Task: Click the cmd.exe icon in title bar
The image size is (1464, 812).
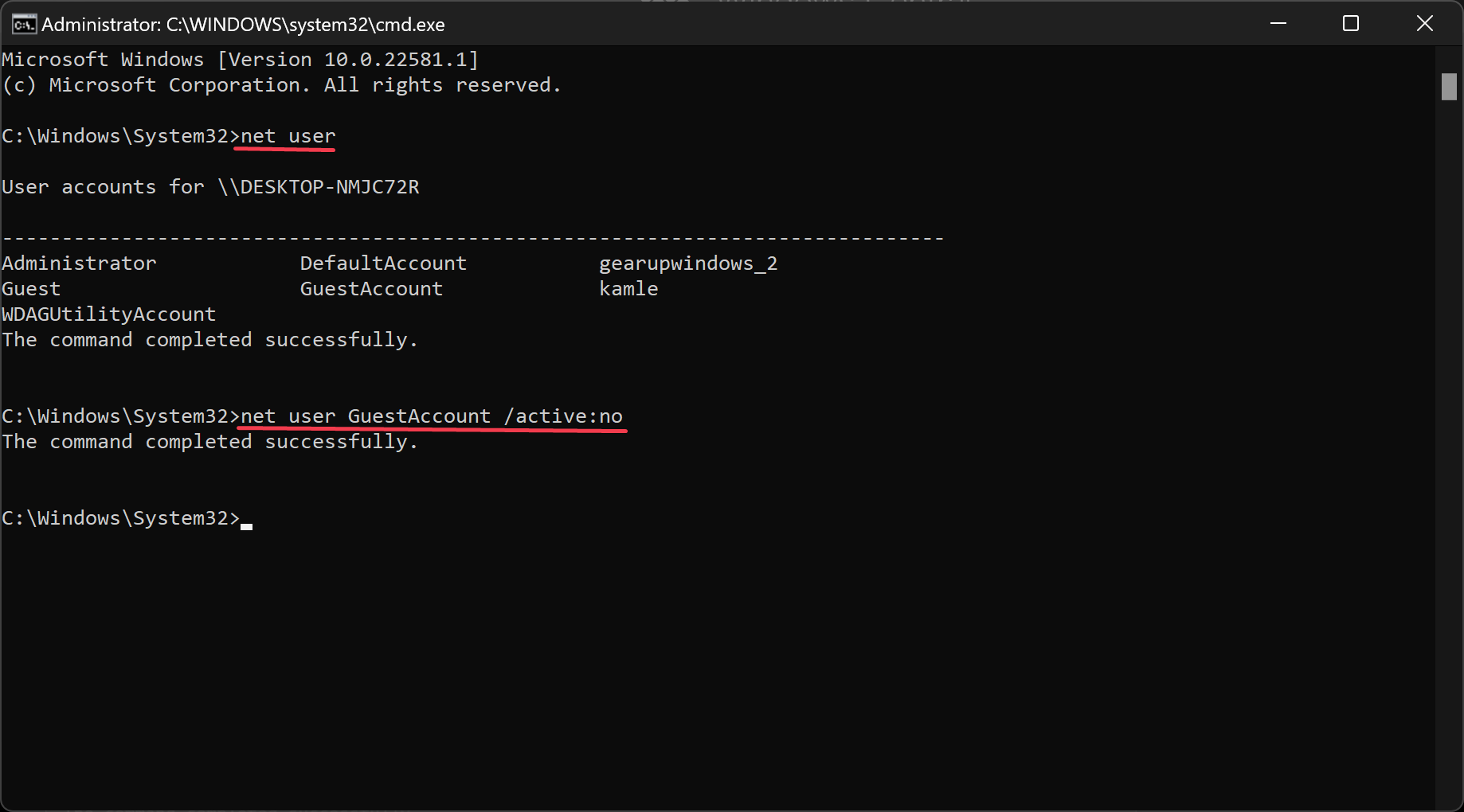Action: coord(24,24)
